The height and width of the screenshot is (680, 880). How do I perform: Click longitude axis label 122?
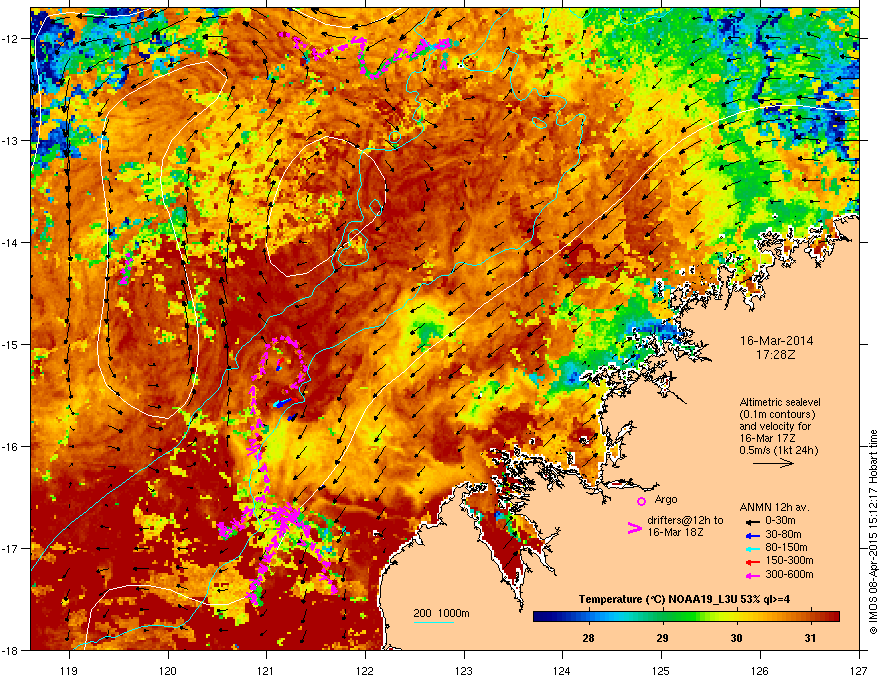point(365,670)
